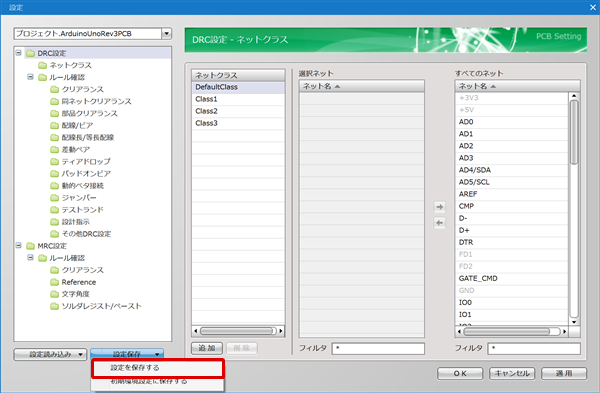The width and height of the screenshot is (600, 393).
Task: Click the right arrow to add net
Action: 440,207
